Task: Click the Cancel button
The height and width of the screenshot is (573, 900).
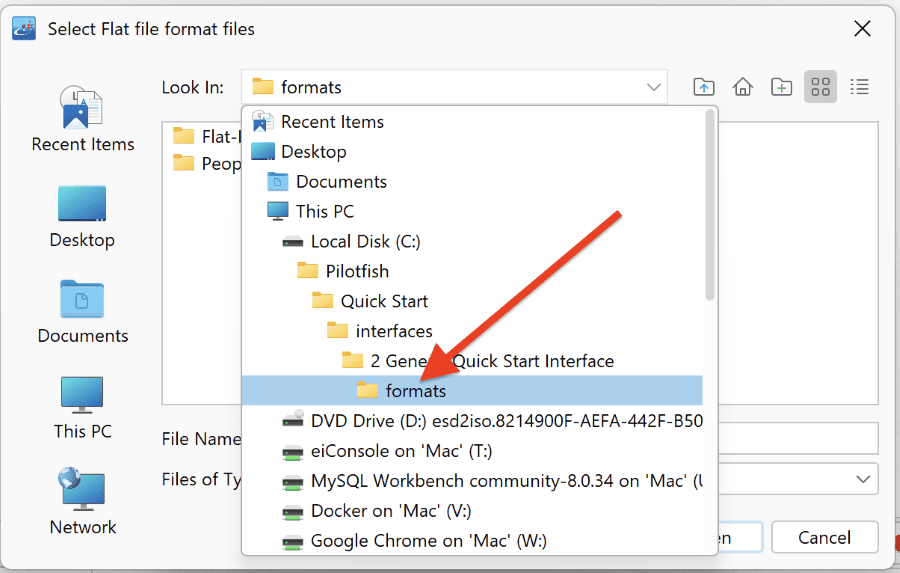Action: [x=825, y=537]
